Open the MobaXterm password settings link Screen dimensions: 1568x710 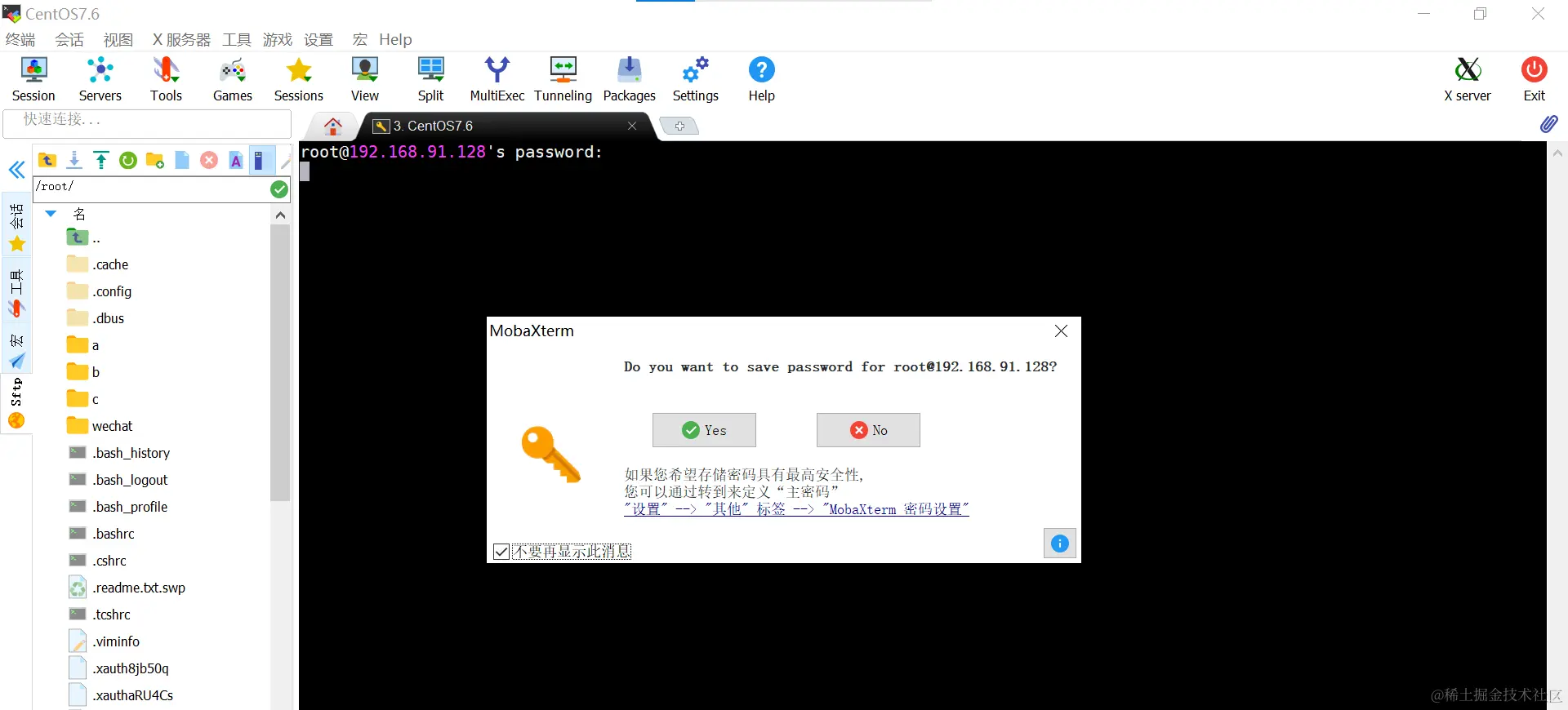click(x=796, y=509)
